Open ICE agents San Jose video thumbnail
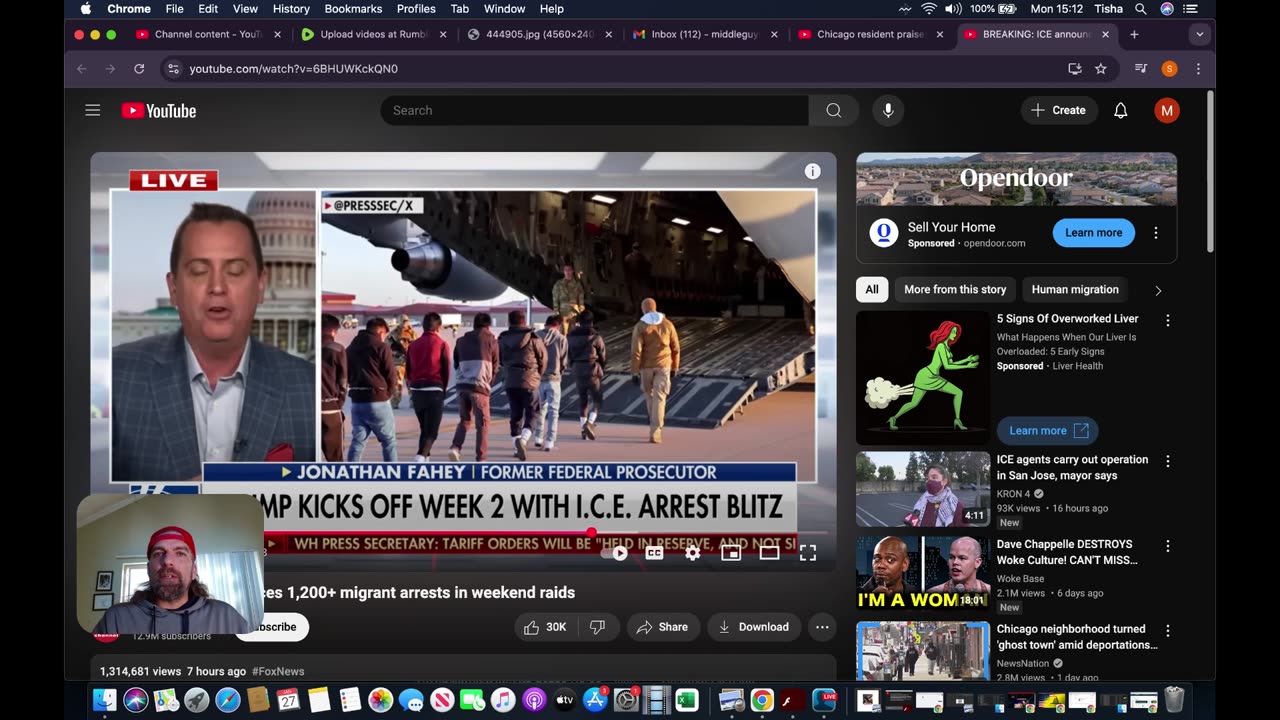The image size is (1280, 720). tap(923, 489)
